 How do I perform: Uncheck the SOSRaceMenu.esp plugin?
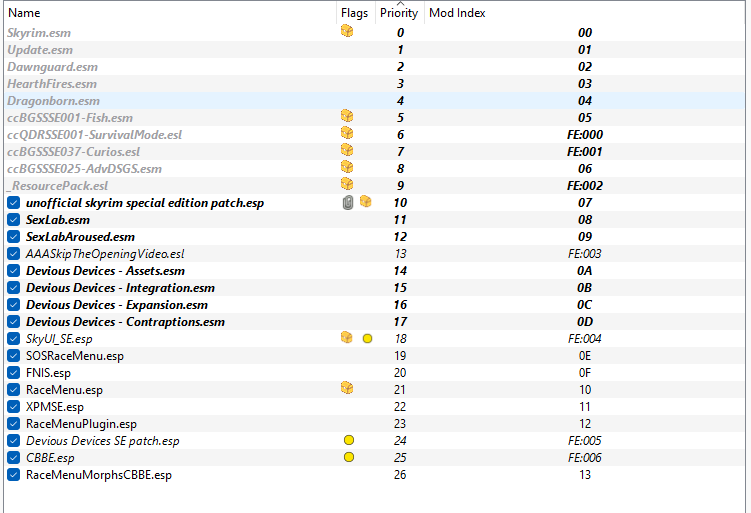point(14,356)
